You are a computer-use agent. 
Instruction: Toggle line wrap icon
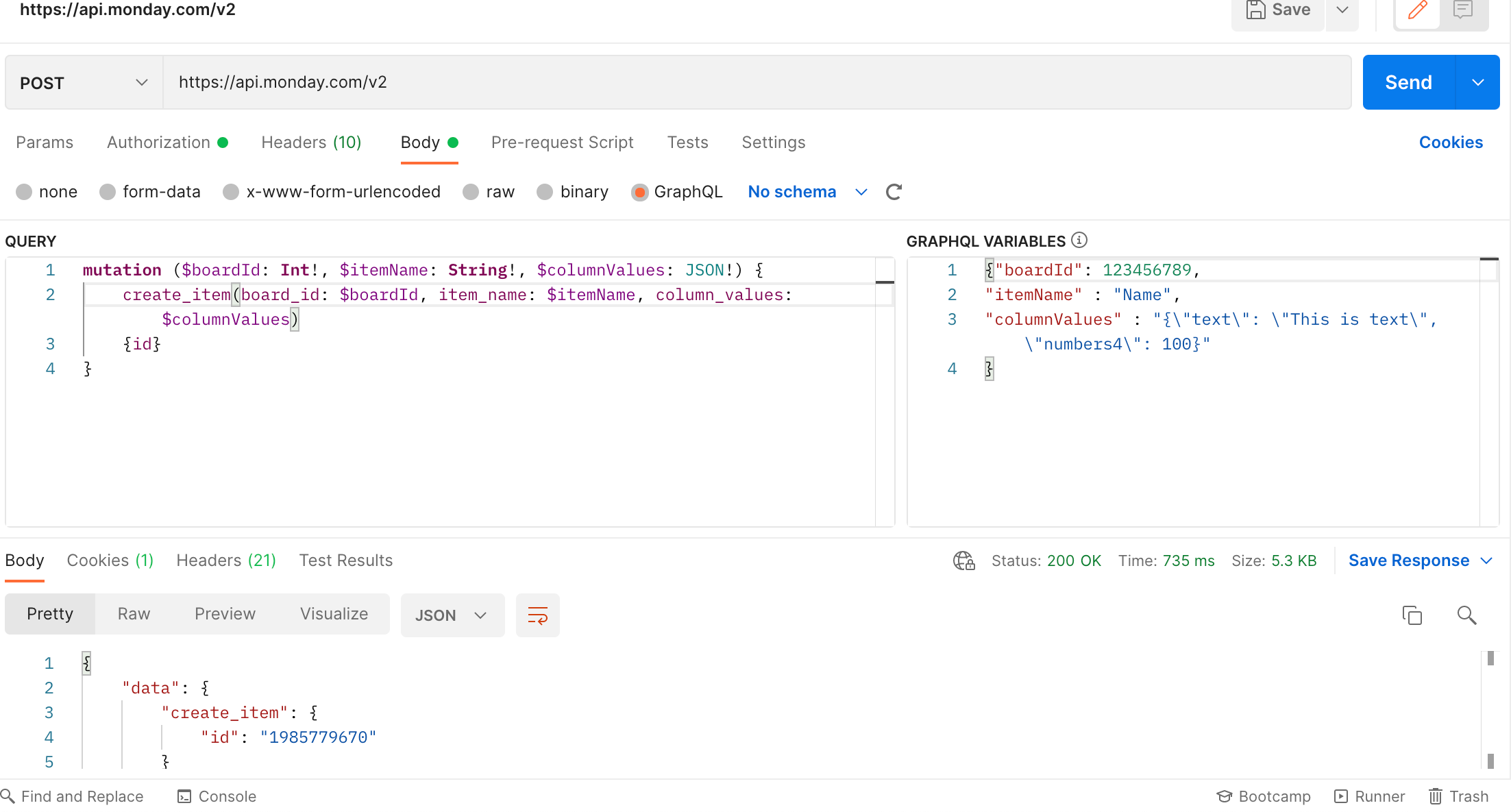538,615
